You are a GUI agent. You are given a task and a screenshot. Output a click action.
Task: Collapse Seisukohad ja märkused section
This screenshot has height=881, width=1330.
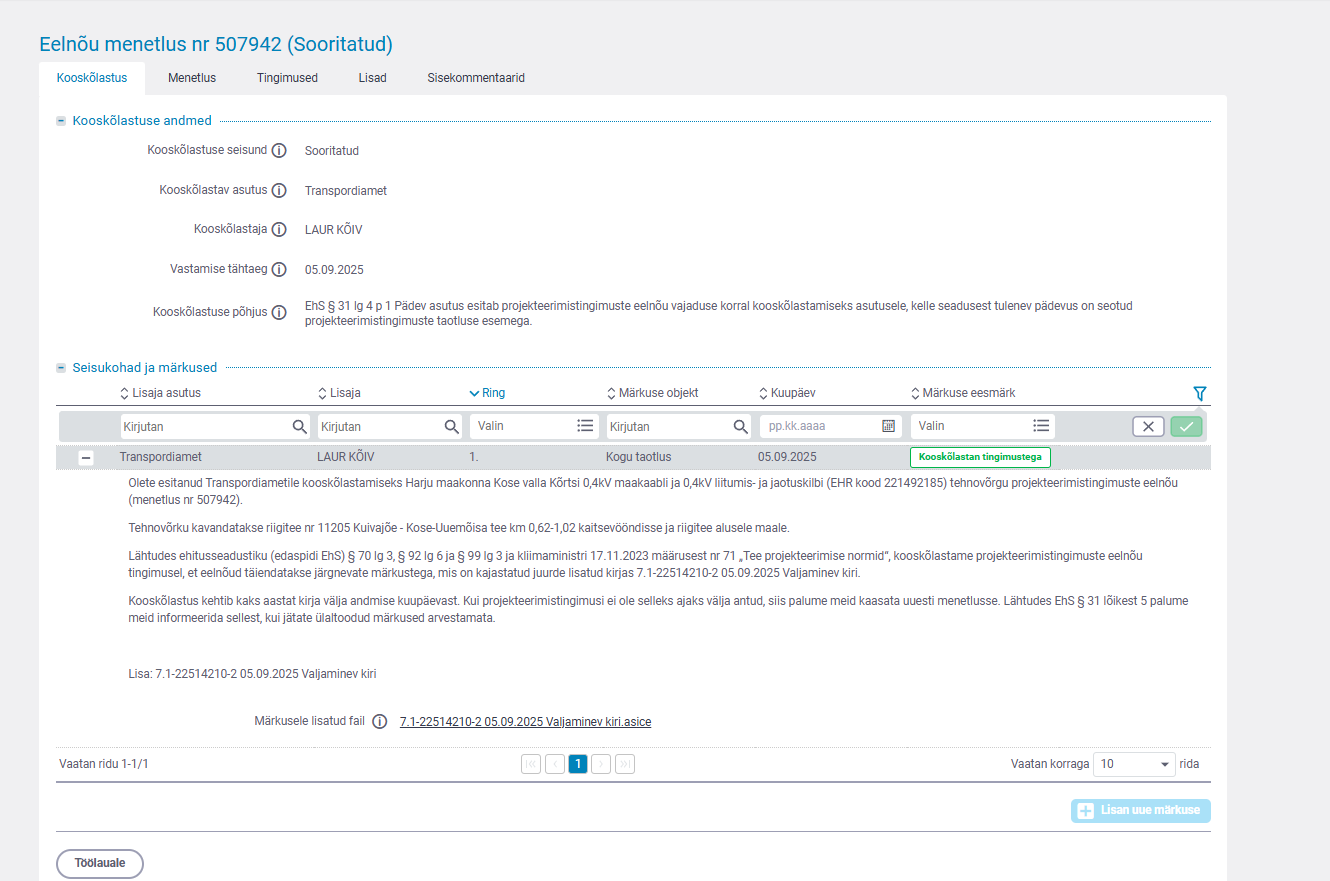click(61, 368)
